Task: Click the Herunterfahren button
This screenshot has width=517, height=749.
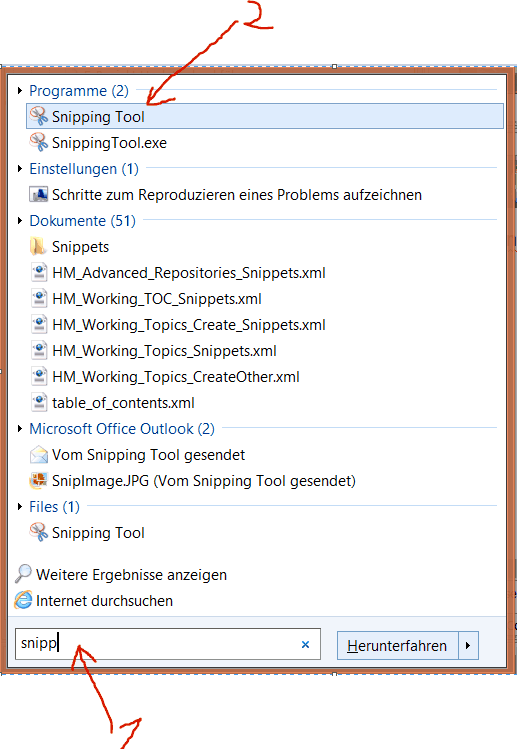Action: pyautogui.click(x=398, y=645)
